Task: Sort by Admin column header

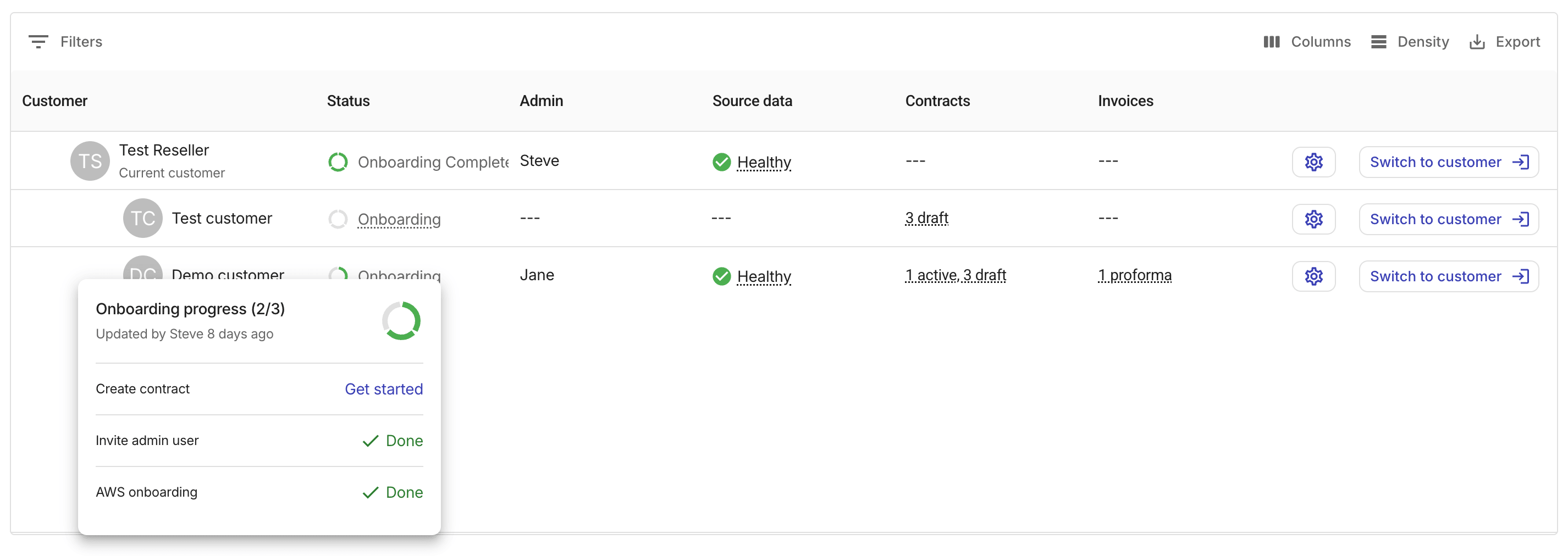Action: click(x=541, y=101)
